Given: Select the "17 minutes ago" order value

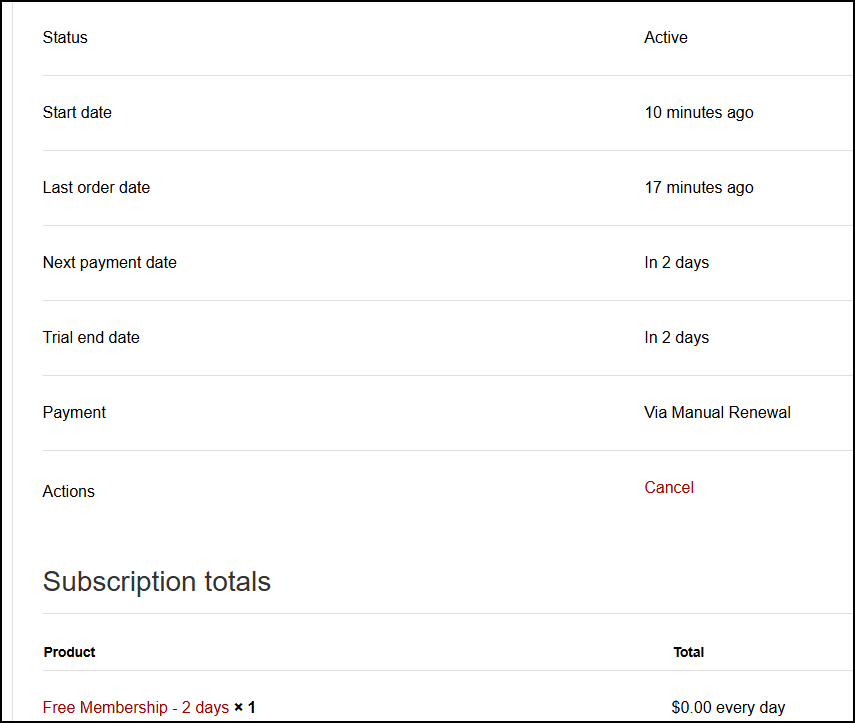Looking at the screenshot, I should point(698,188).
